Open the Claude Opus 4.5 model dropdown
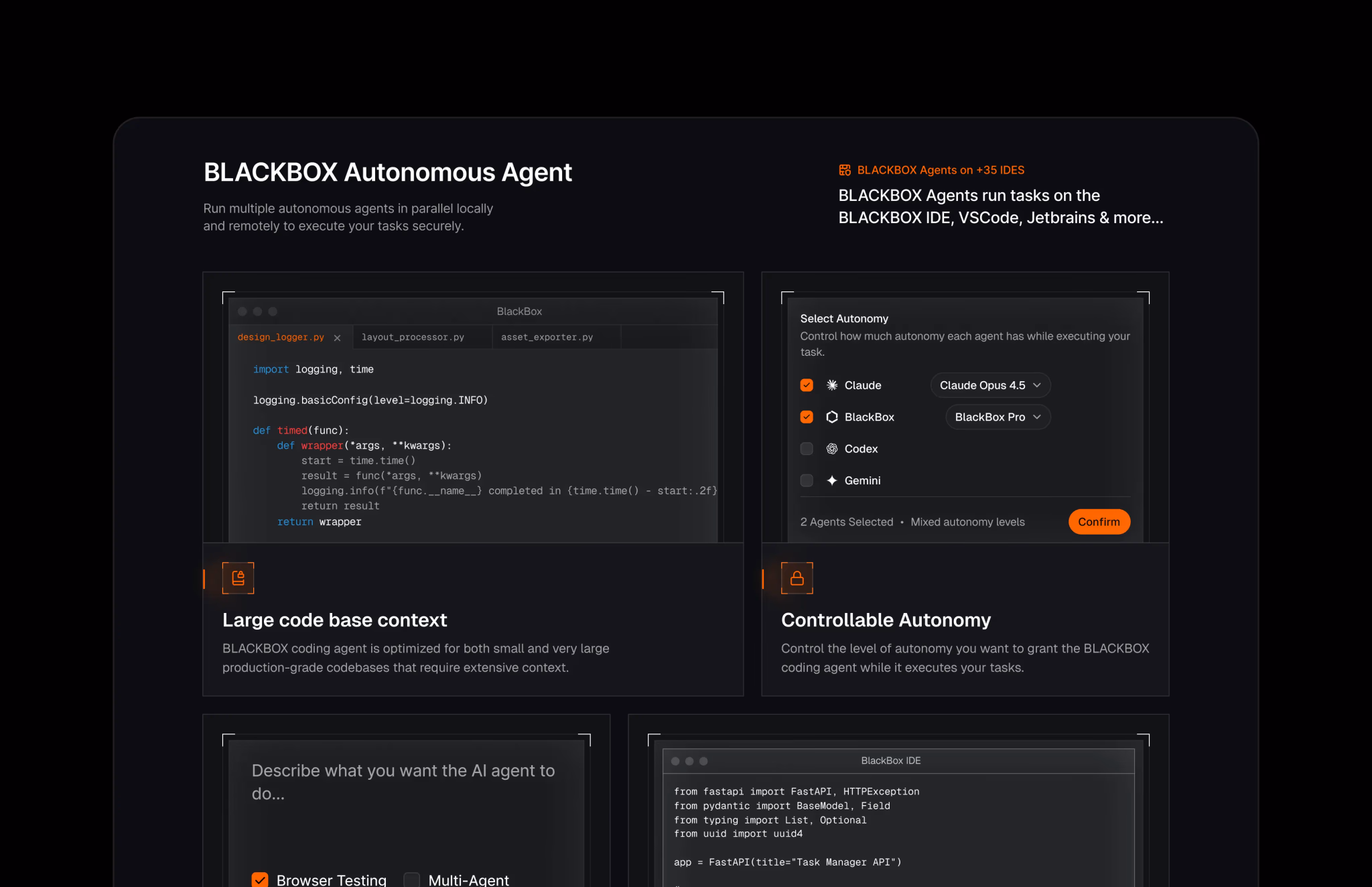Image resolution: width=1372 pixels, height=887 pixels. 990,385
